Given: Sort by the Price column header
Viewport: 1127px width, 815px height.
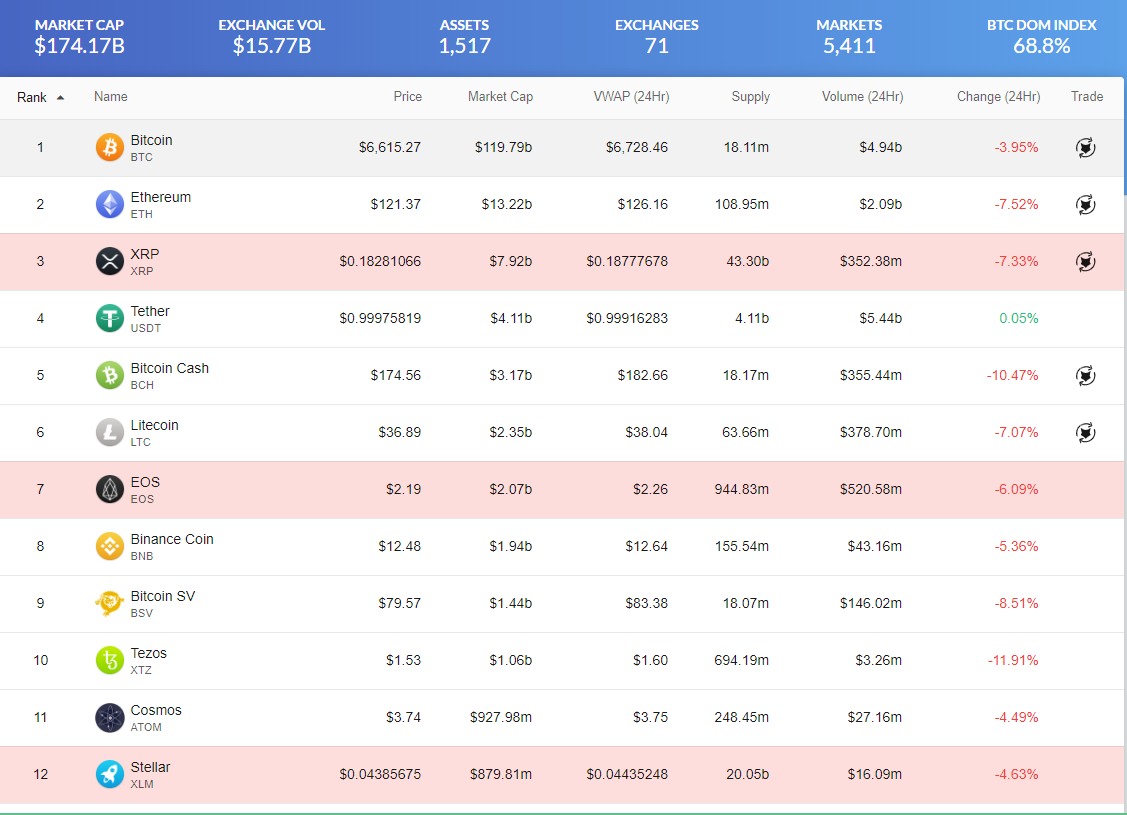Looking at the screenshot, I should pyautogui.click(x=408, y=96).
